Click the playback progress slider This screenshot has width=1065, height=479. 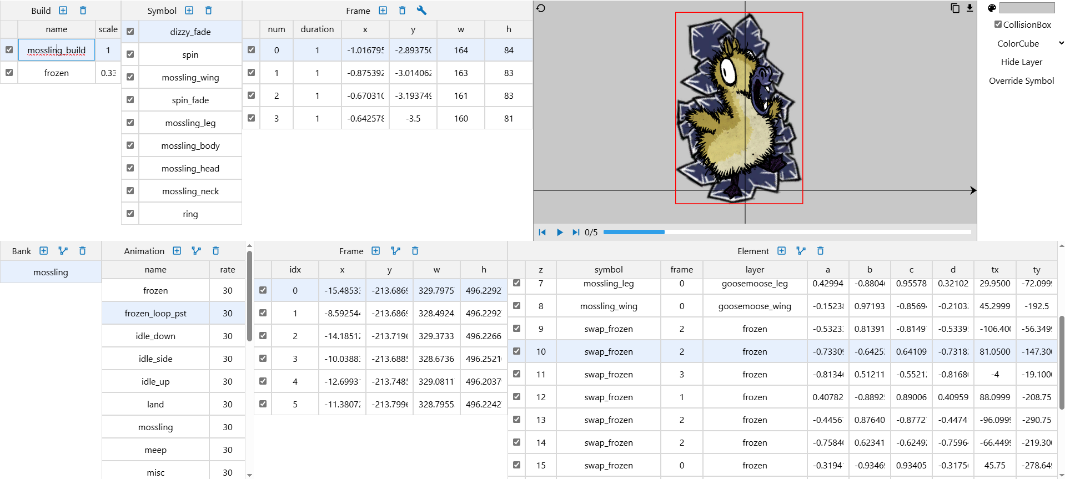tap(786, 232)
